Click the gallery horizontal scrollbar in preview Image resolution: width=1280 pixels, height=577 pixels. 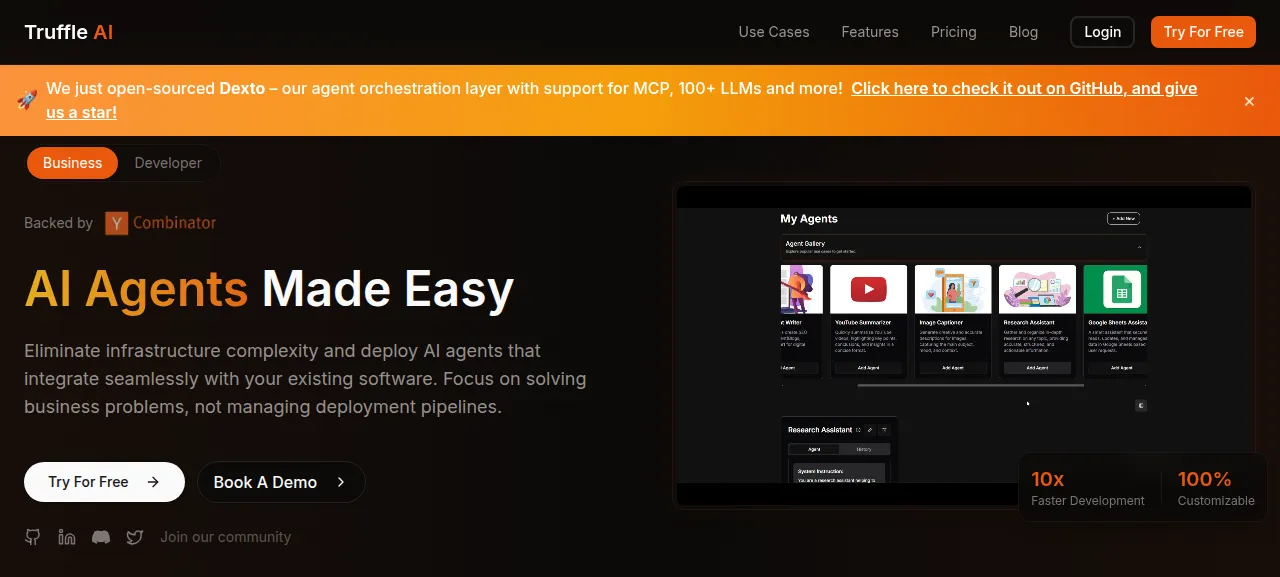pyautogui.click(x=971, y=385)
